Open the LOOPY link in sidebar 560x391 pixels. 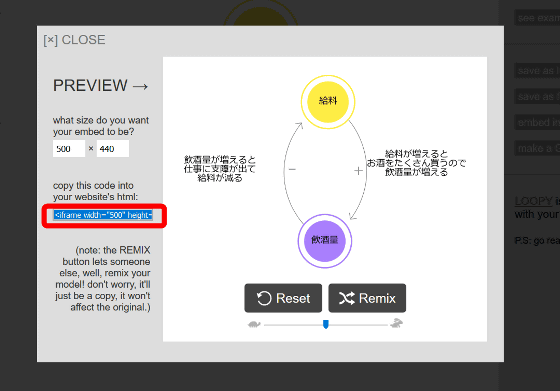coord(534,201)
